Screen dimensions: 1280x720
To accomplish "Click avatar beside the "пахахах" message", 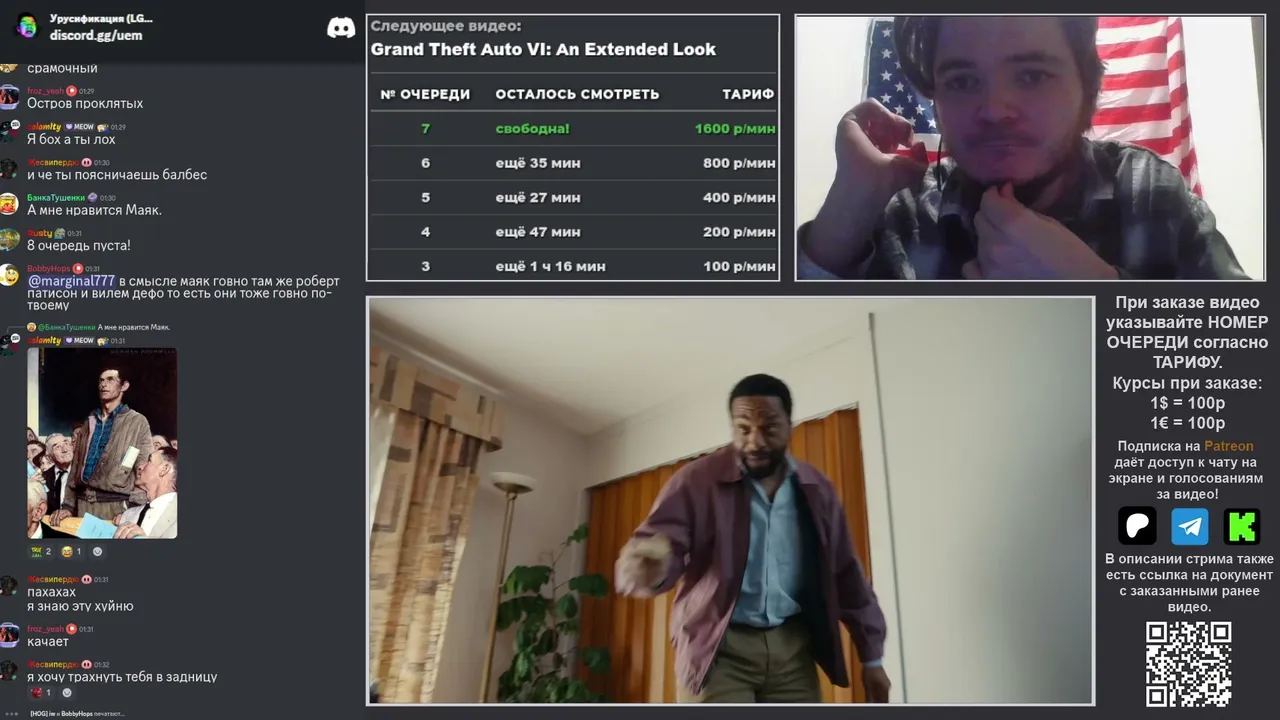I will 9,585.
